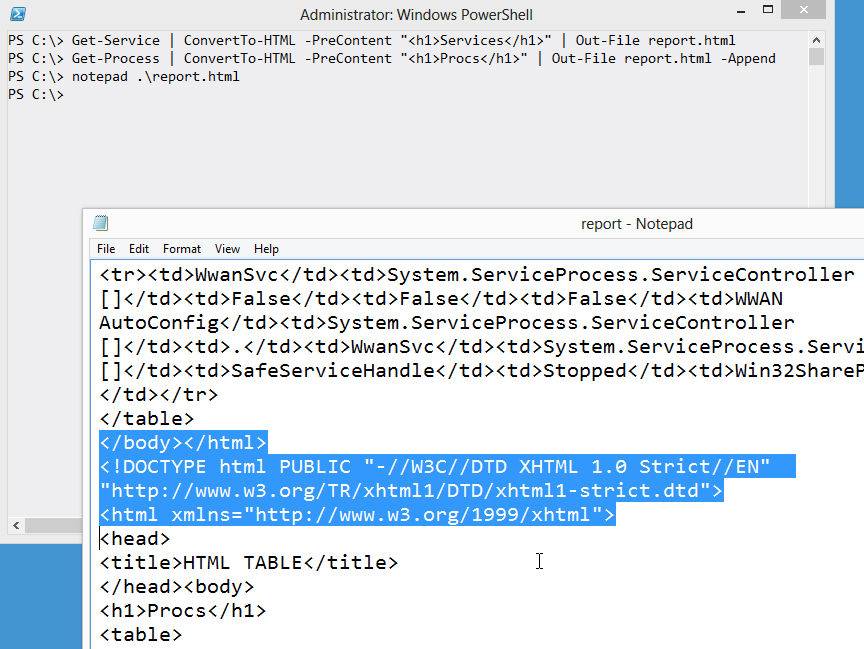The height and width of the screenshot is (649, 864).
Task: Open the Help menu in Notepad
Action: [x=266, y=249]
